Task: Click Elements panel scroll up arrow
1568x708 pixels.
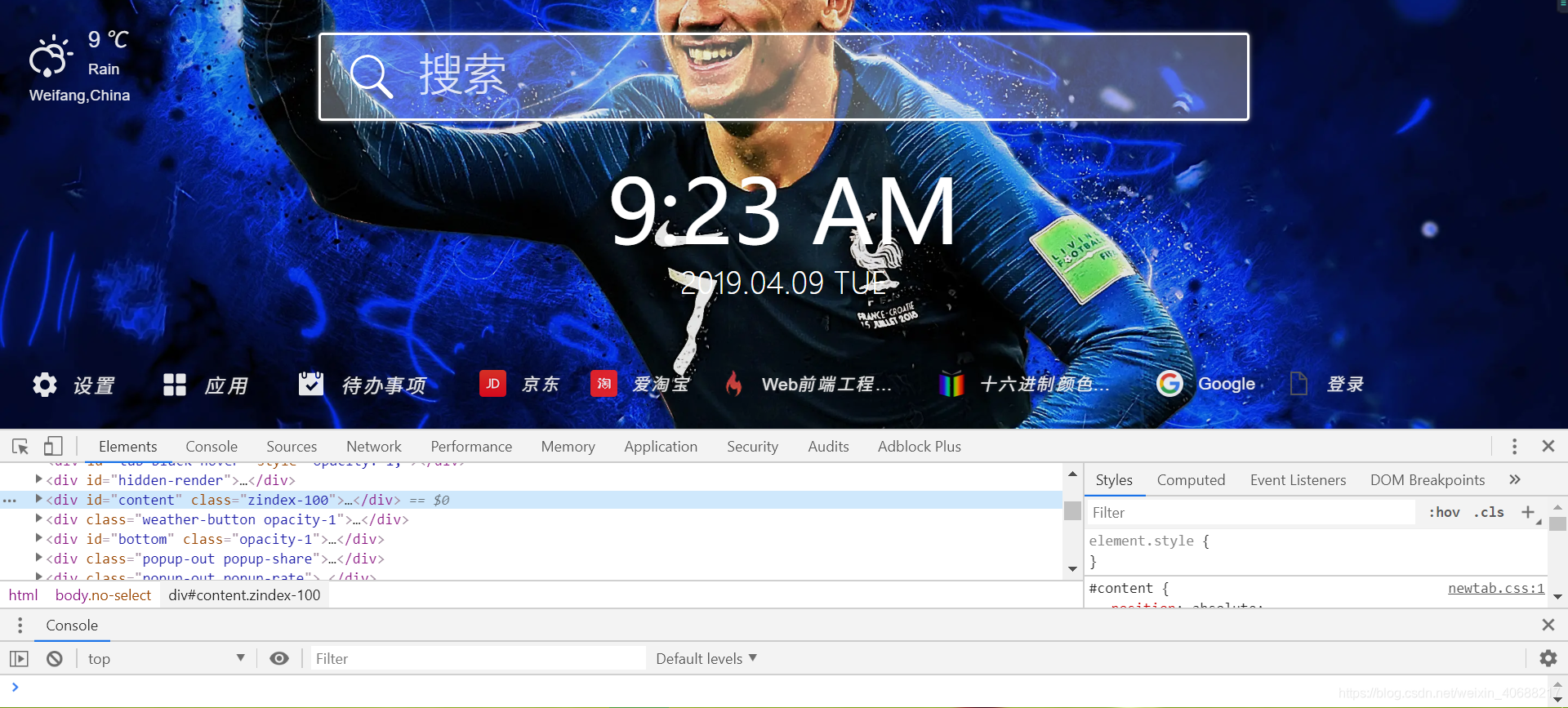Action: tap(1072, 474)
